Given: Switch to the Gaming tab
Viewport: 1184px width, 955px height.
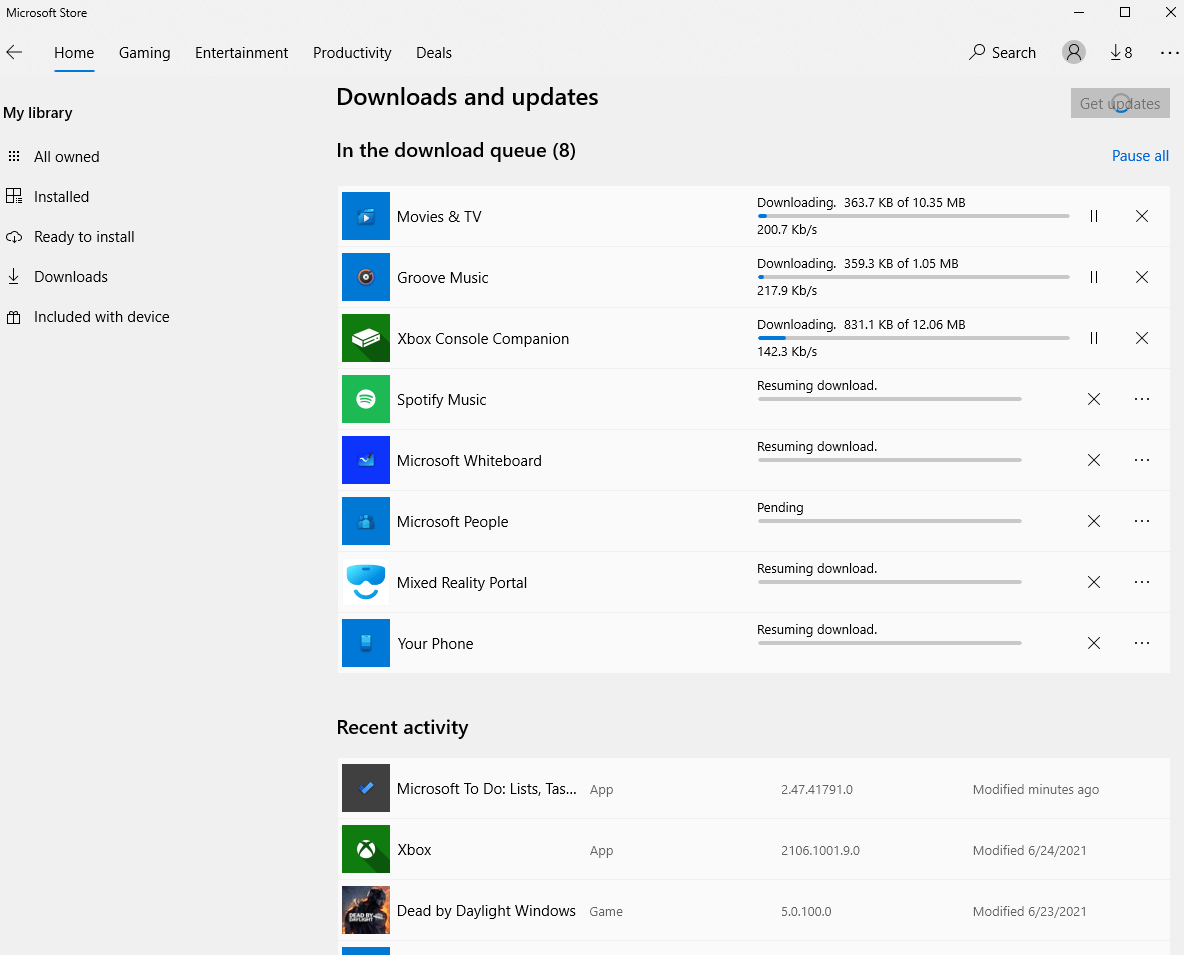Looking at the screenshot, I should coord(144,53).
